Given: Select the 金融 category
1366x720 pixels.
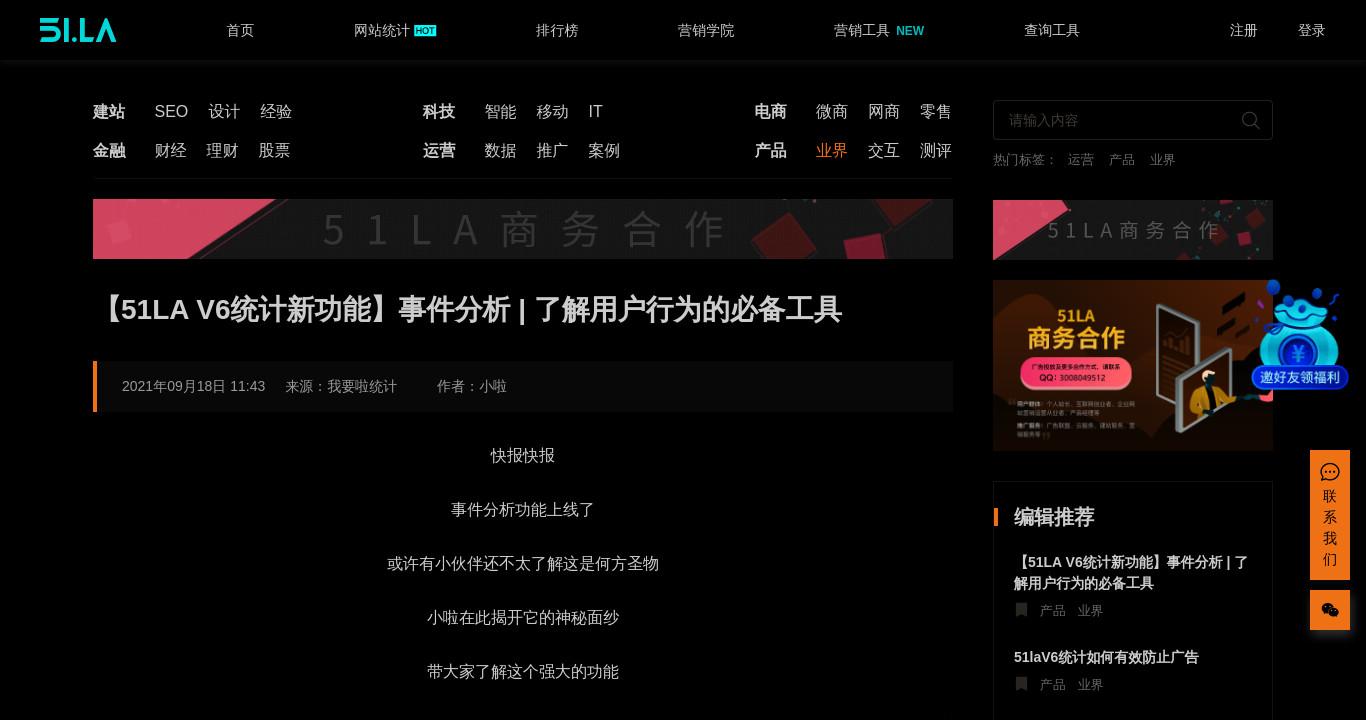Looking at the screenshot, I should coord(109,151).
